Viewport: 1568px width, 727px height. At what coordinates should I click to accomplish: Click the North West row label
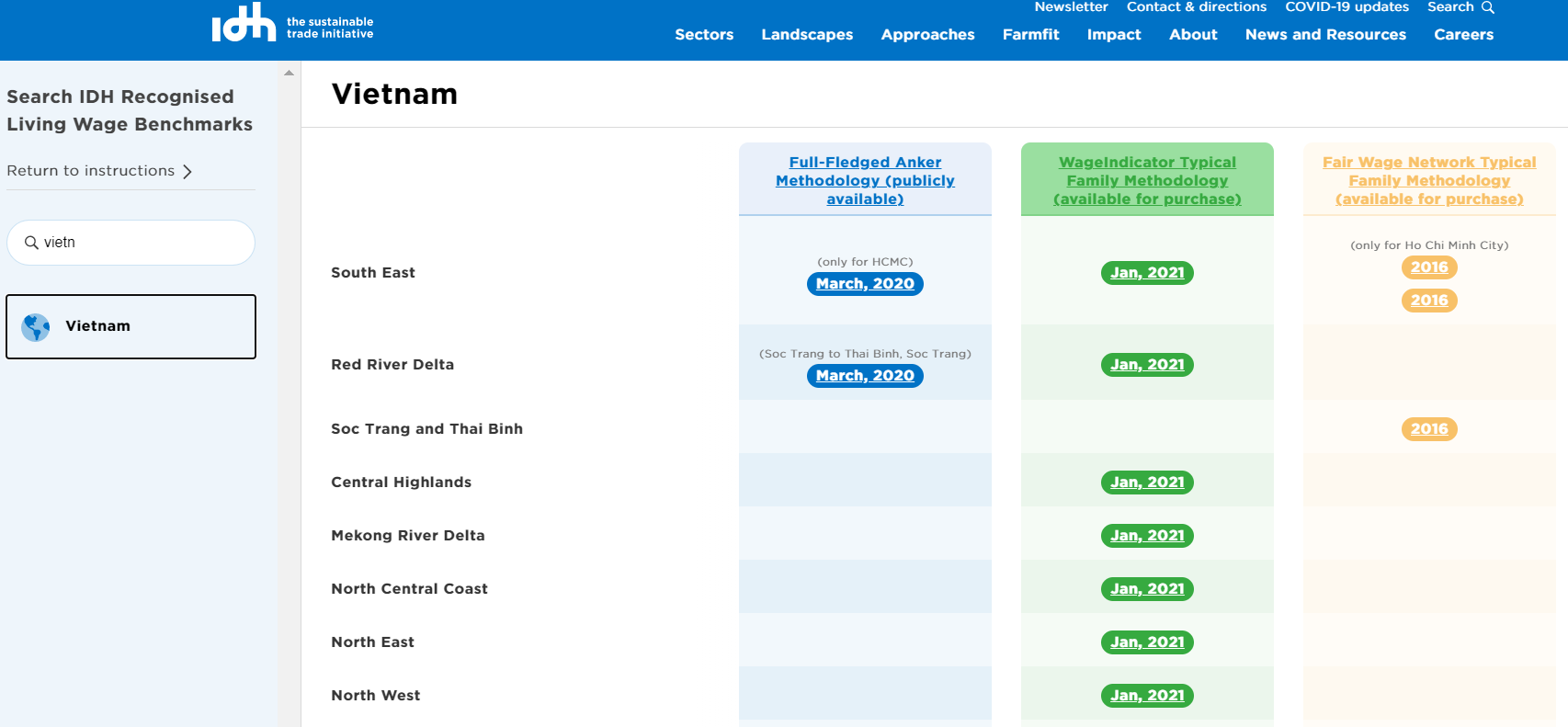point(375,696)
